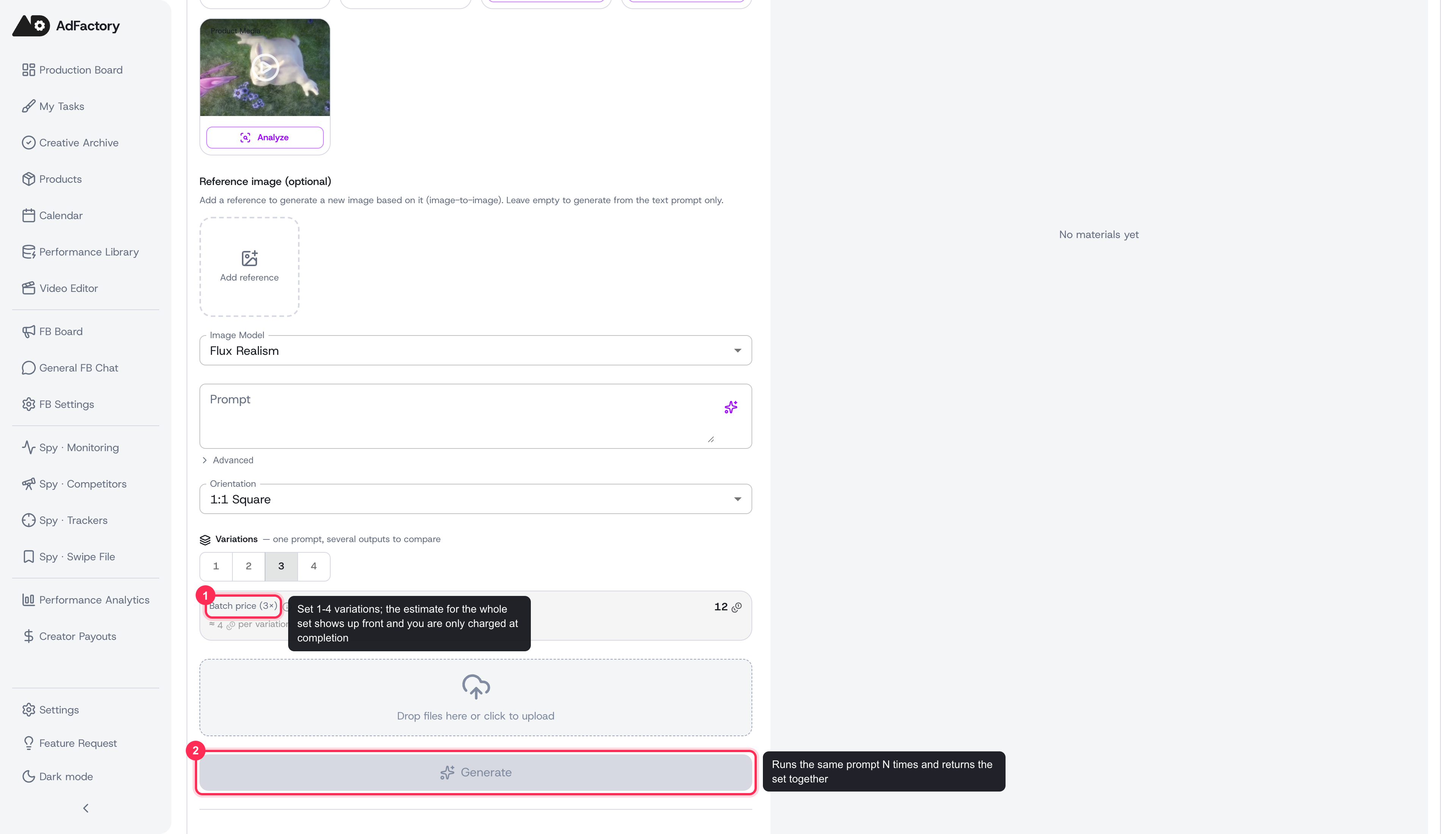Screen dimensions: 1456x834
Task: Click the prompt field resize handle
Action: point(711,439)
